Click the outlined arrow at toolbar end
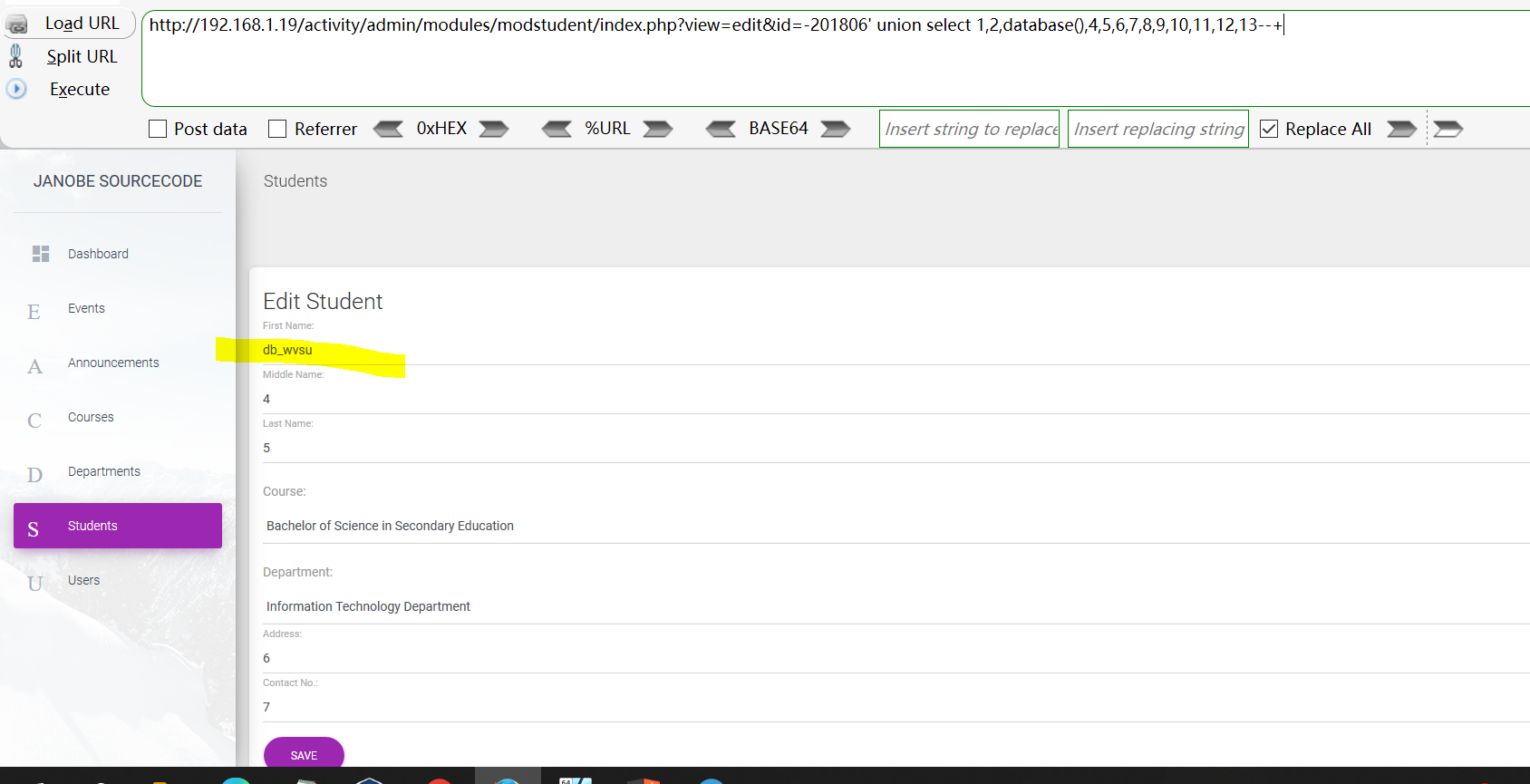This screenshot has height=784, width=1530. pos(1448,129)
